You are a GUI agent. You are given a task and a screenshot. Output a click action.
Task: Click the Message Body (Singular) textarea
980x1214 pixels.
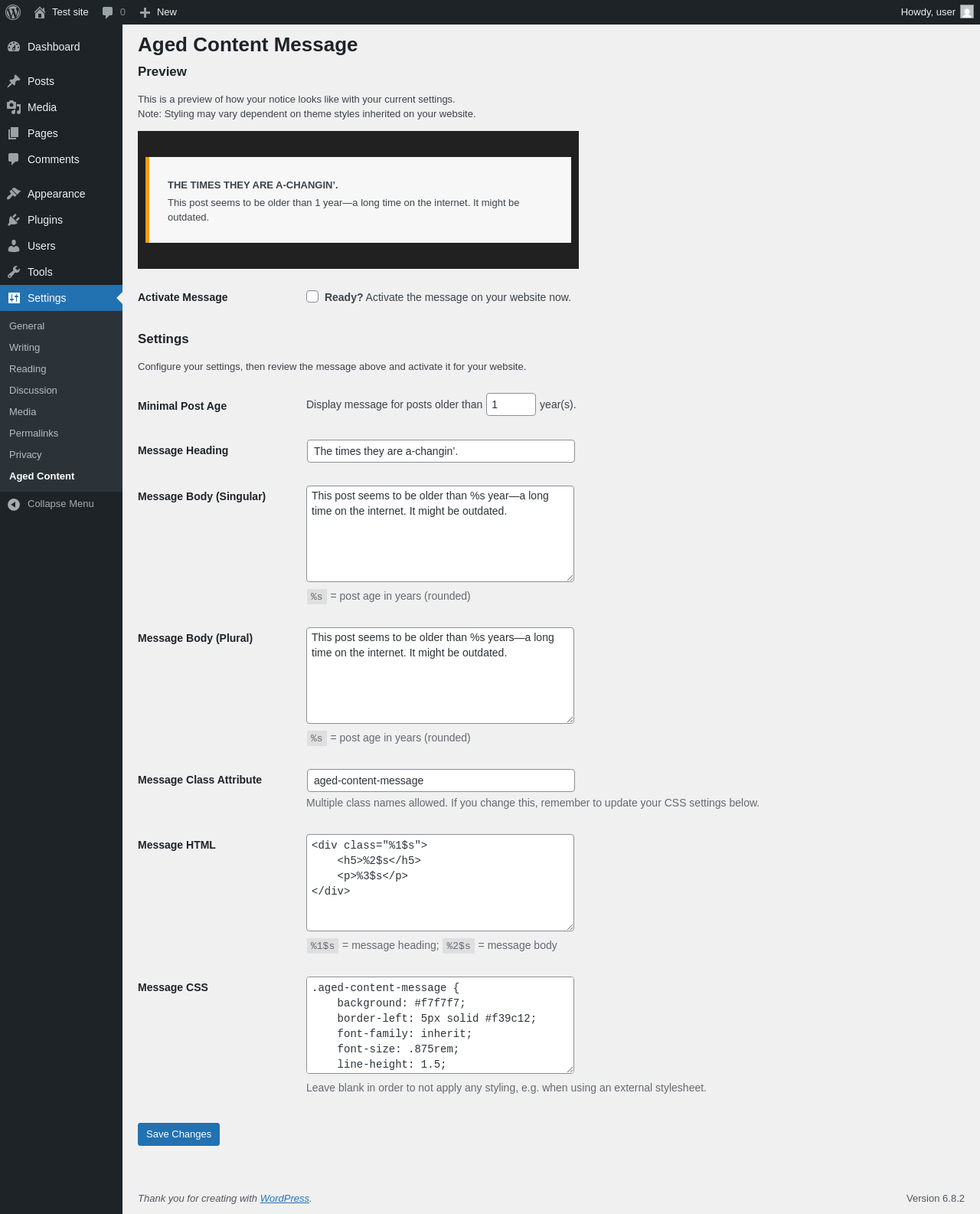[x=440, y=534]
